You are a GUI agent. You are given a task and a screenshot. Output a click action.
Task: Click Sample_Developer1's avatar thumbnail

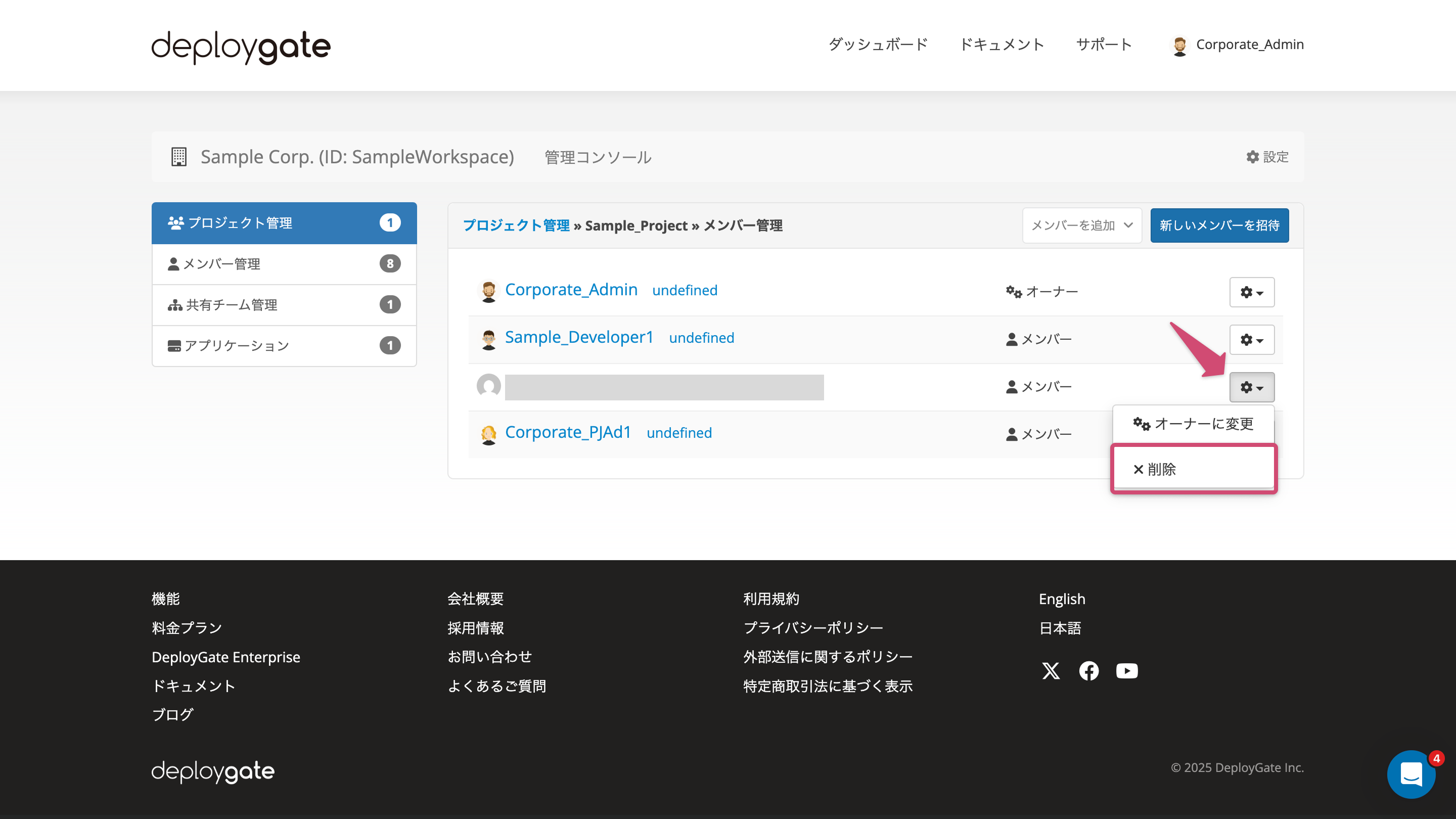tap(488, 339)
